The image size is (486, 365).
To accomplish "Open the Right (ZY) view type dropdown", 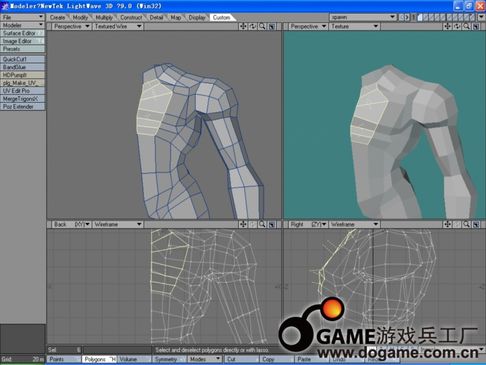I will [308, 224].
